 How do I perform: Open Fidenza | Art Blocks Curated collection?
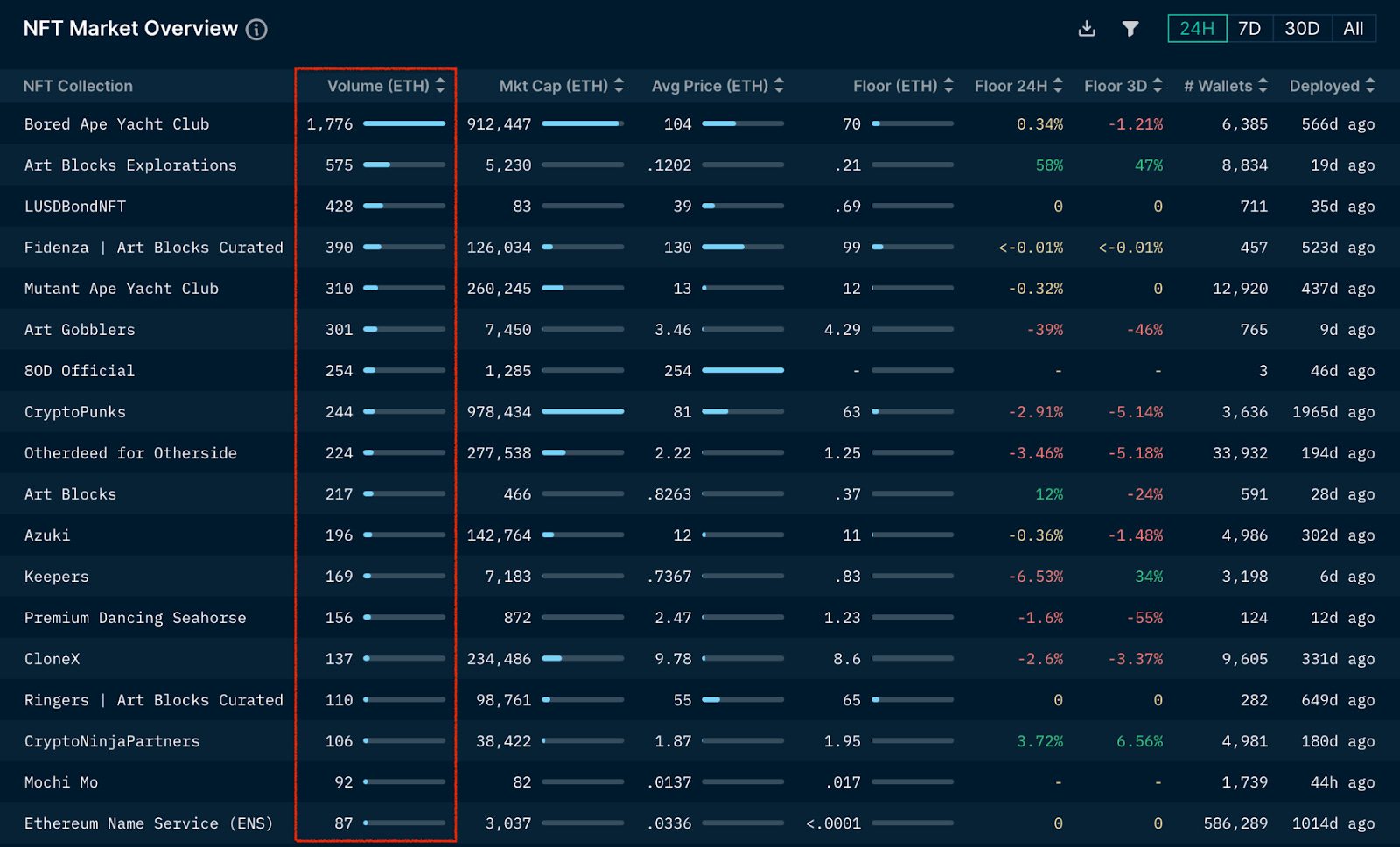154,248
